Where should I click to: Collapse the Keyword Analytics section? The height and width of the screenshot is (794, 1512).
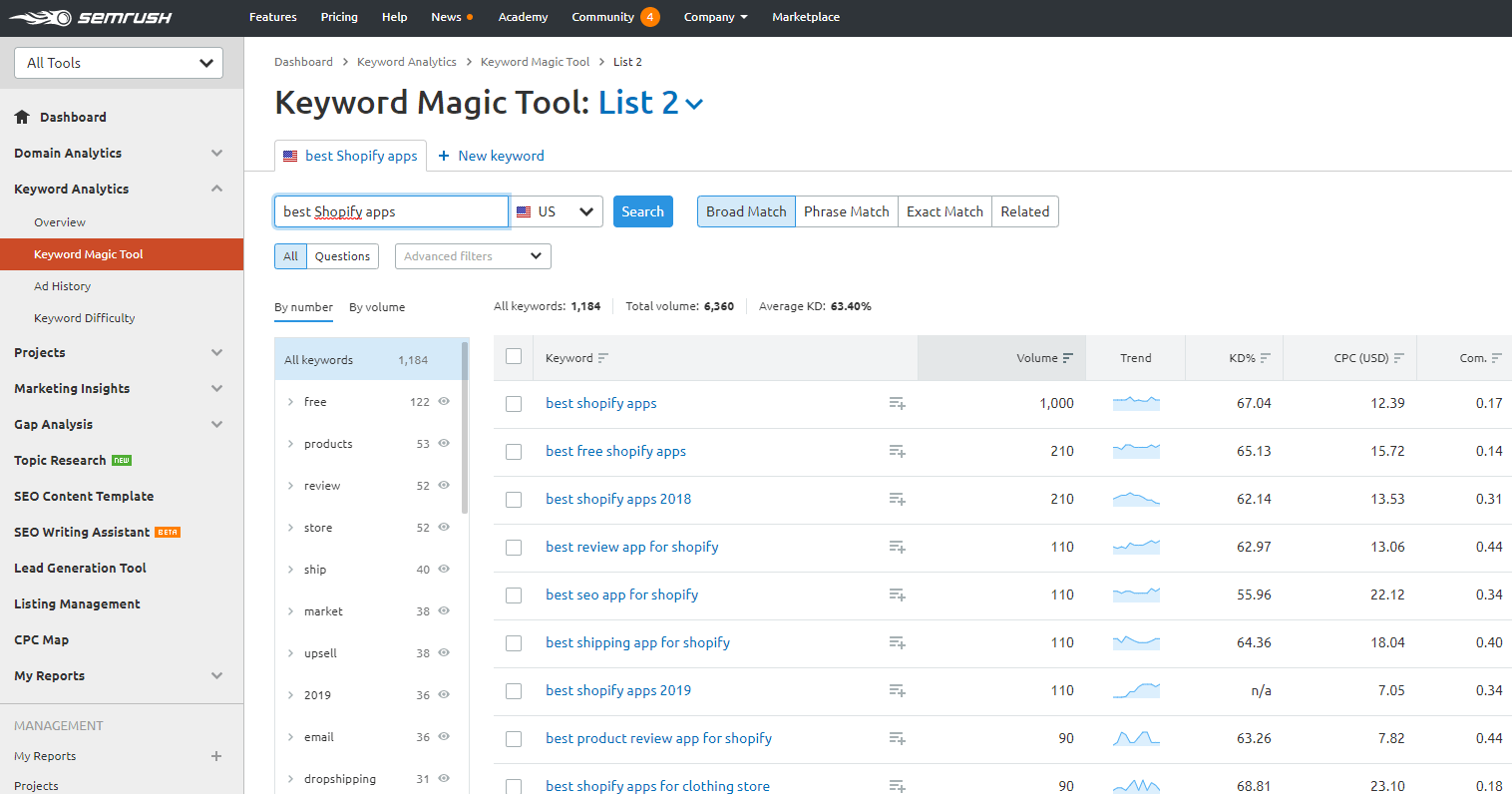[216, 189]
